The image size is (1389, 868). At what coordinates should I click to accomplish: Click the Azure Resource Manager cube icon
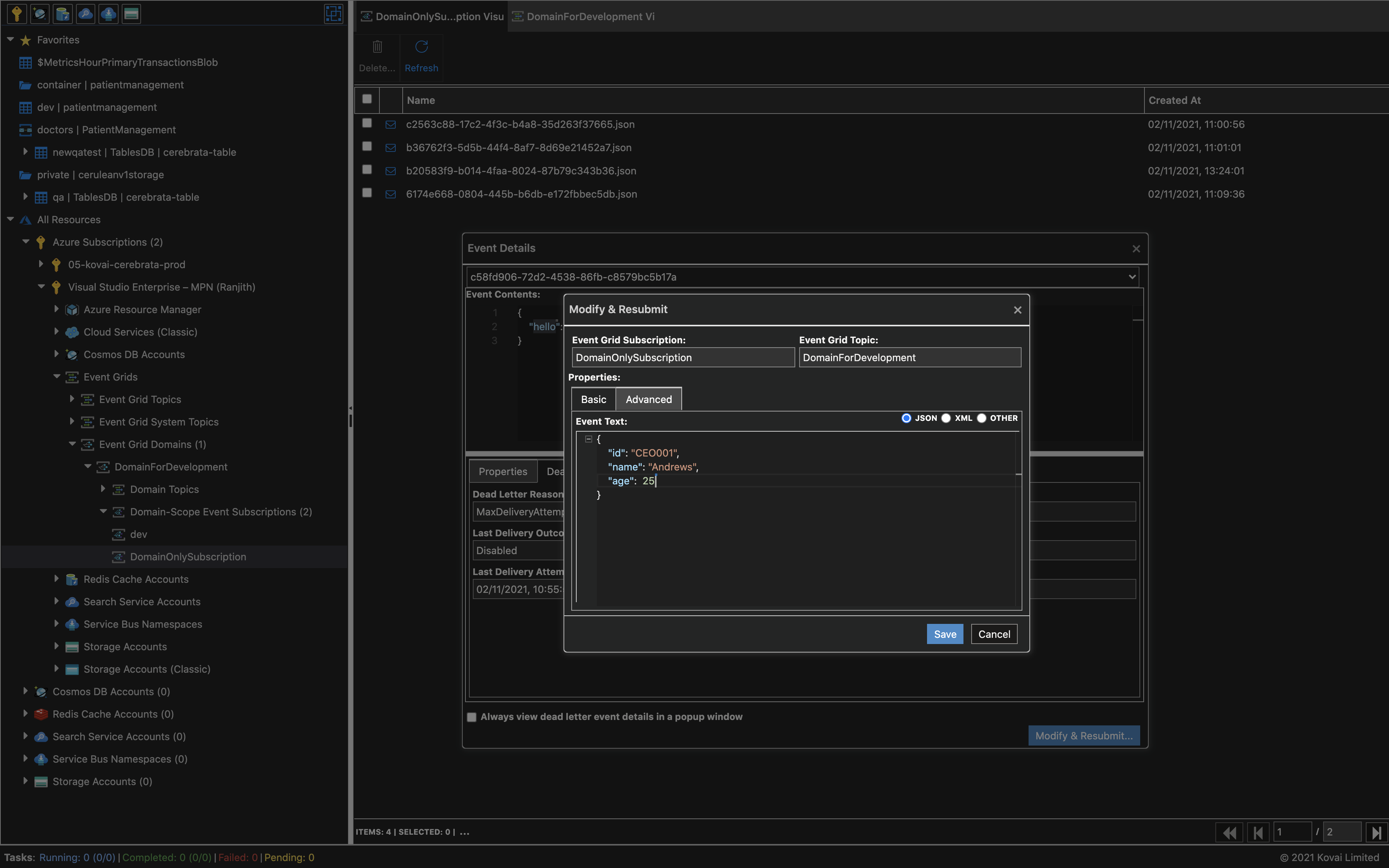tap(72, 310)
